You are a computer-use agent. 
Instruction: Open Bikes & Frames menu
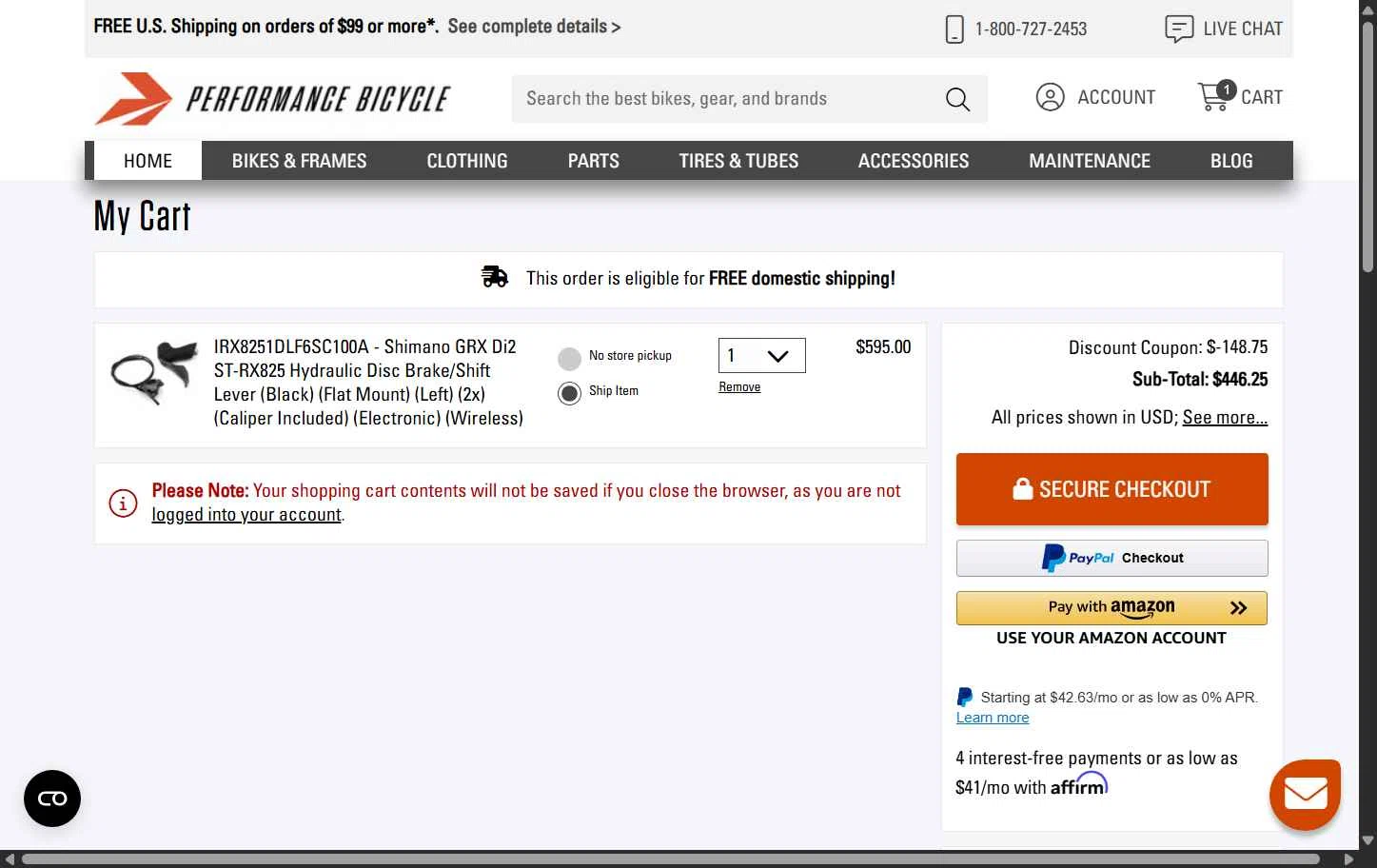[x=299, y=161]
